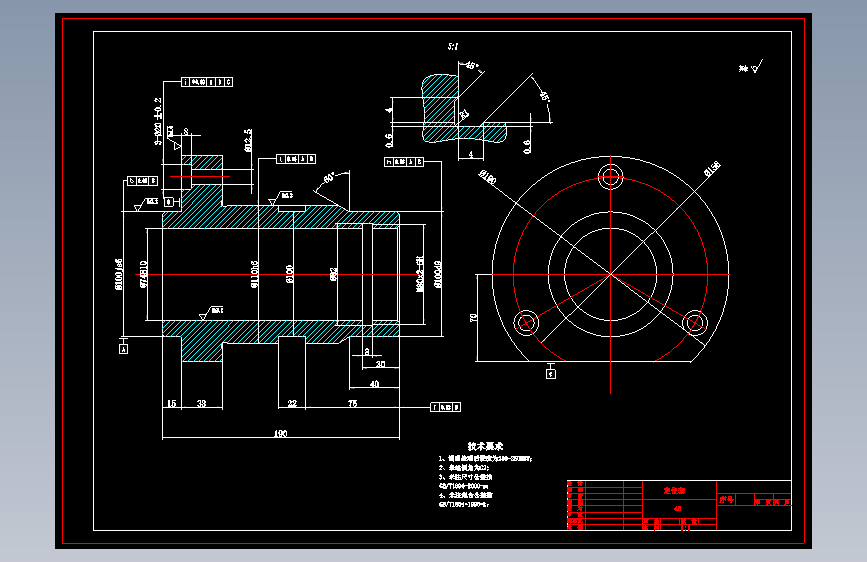Select the bottom-right bolt hole on flange
This screenshot has height=562, width=867.
(x=694, y=322)
